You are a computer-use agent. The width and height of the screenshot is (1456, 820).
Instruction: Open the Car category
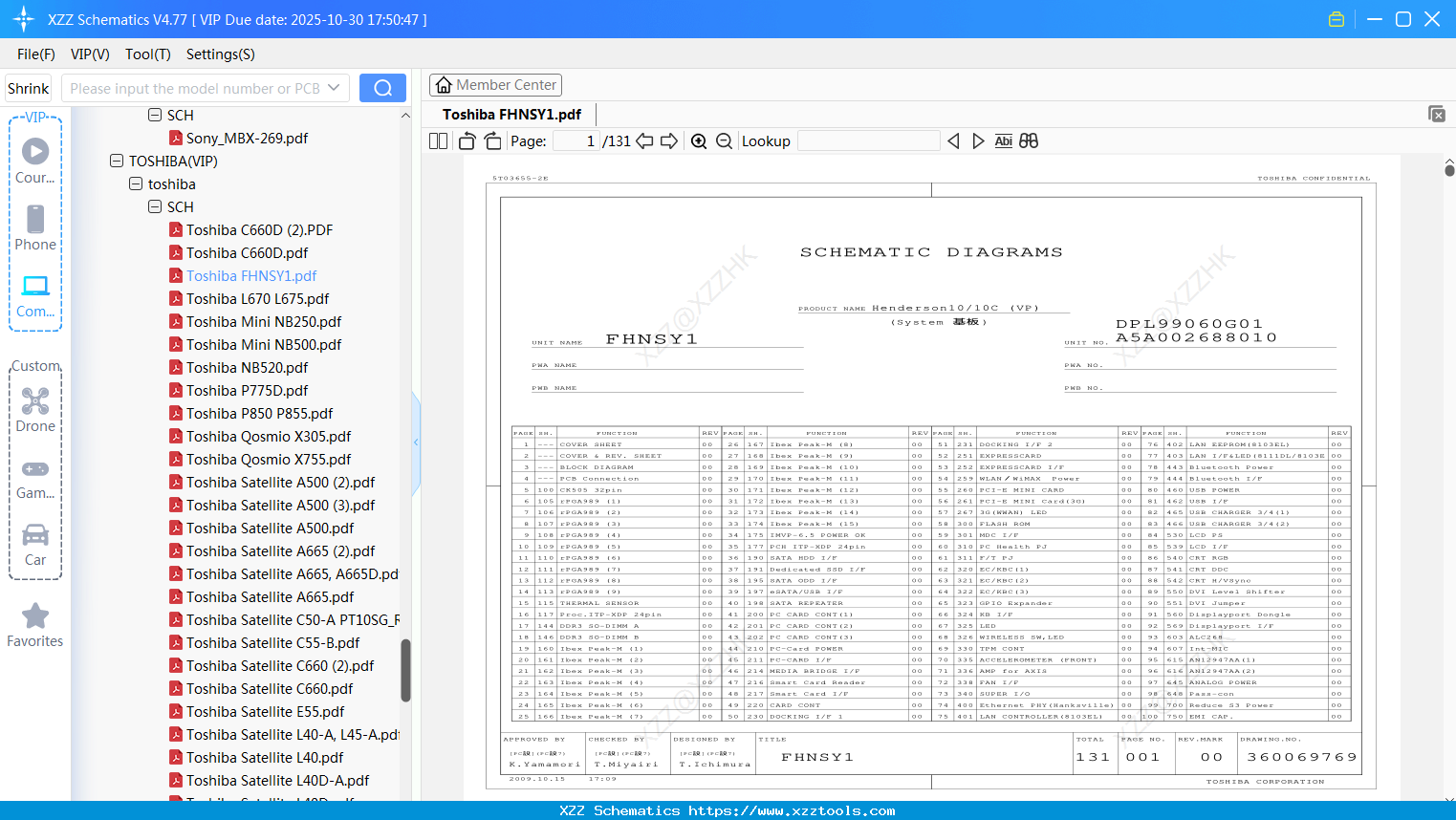click(35, 544)
